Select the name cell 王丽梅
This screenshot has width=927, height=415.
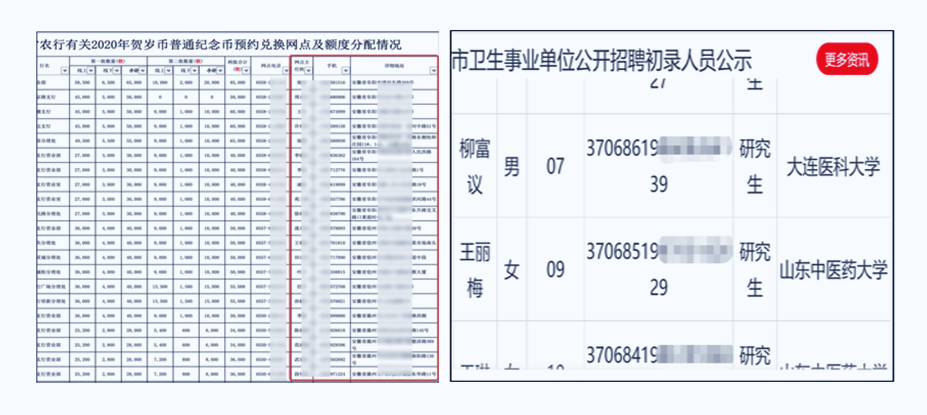(475, 271)
